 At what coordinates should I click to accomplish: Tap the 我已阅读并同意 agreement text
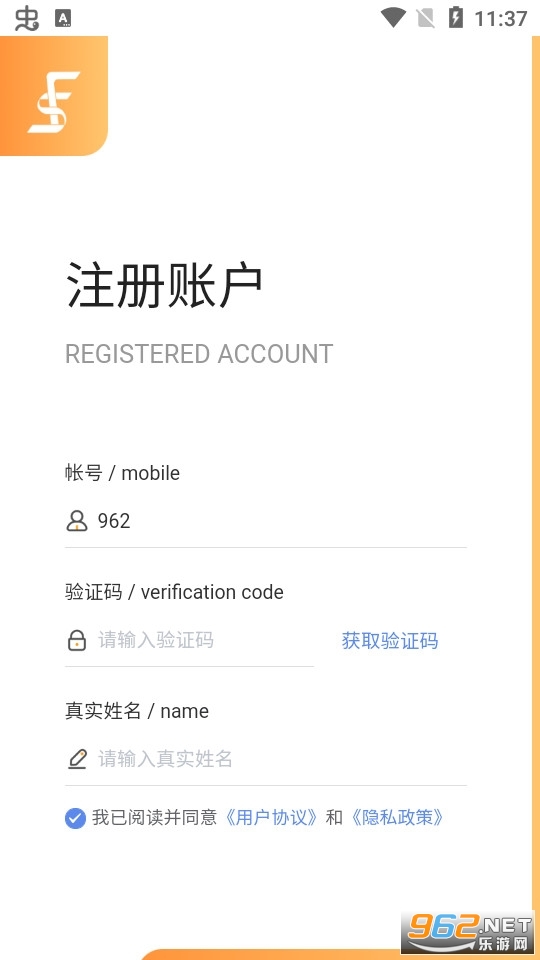(155, 817)
